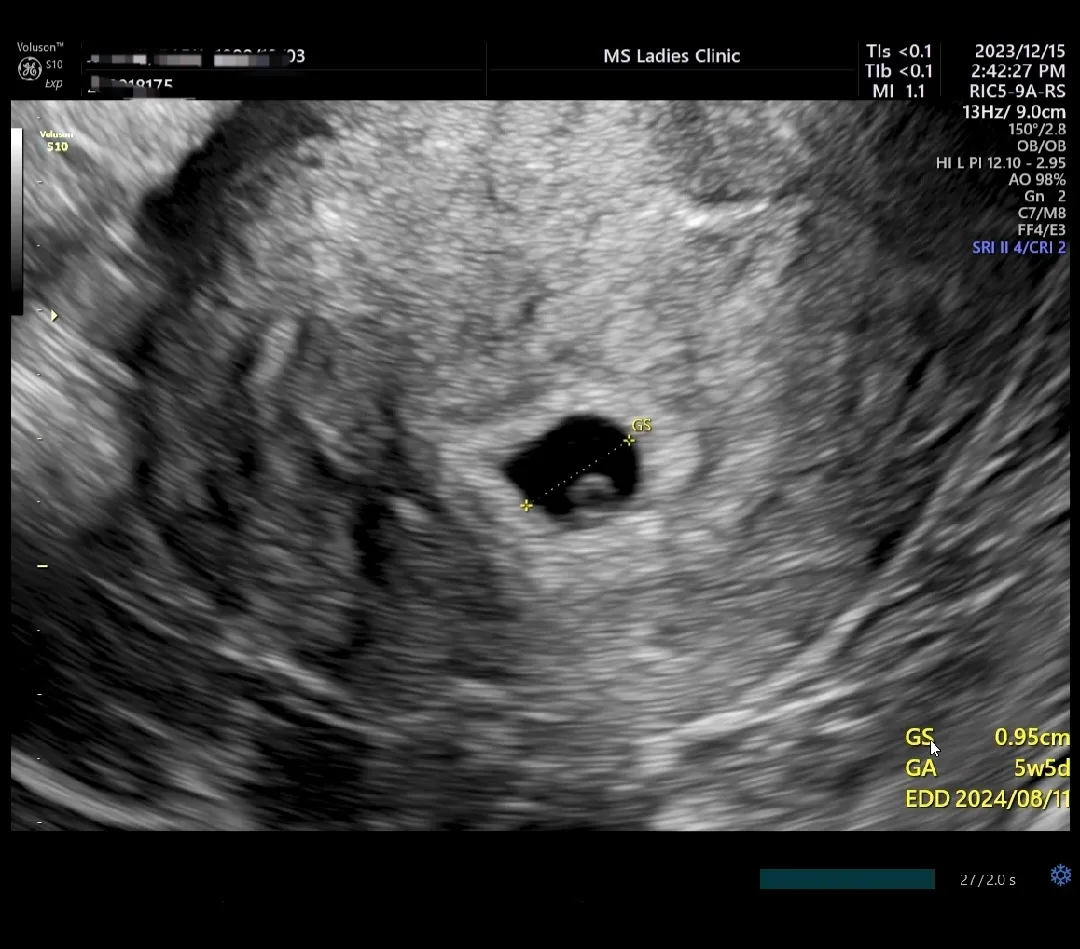Screen dimensions: 1080x949
Task: Click the 'MI 1.1' mechanical index value
Action: (x=899, y=91)
